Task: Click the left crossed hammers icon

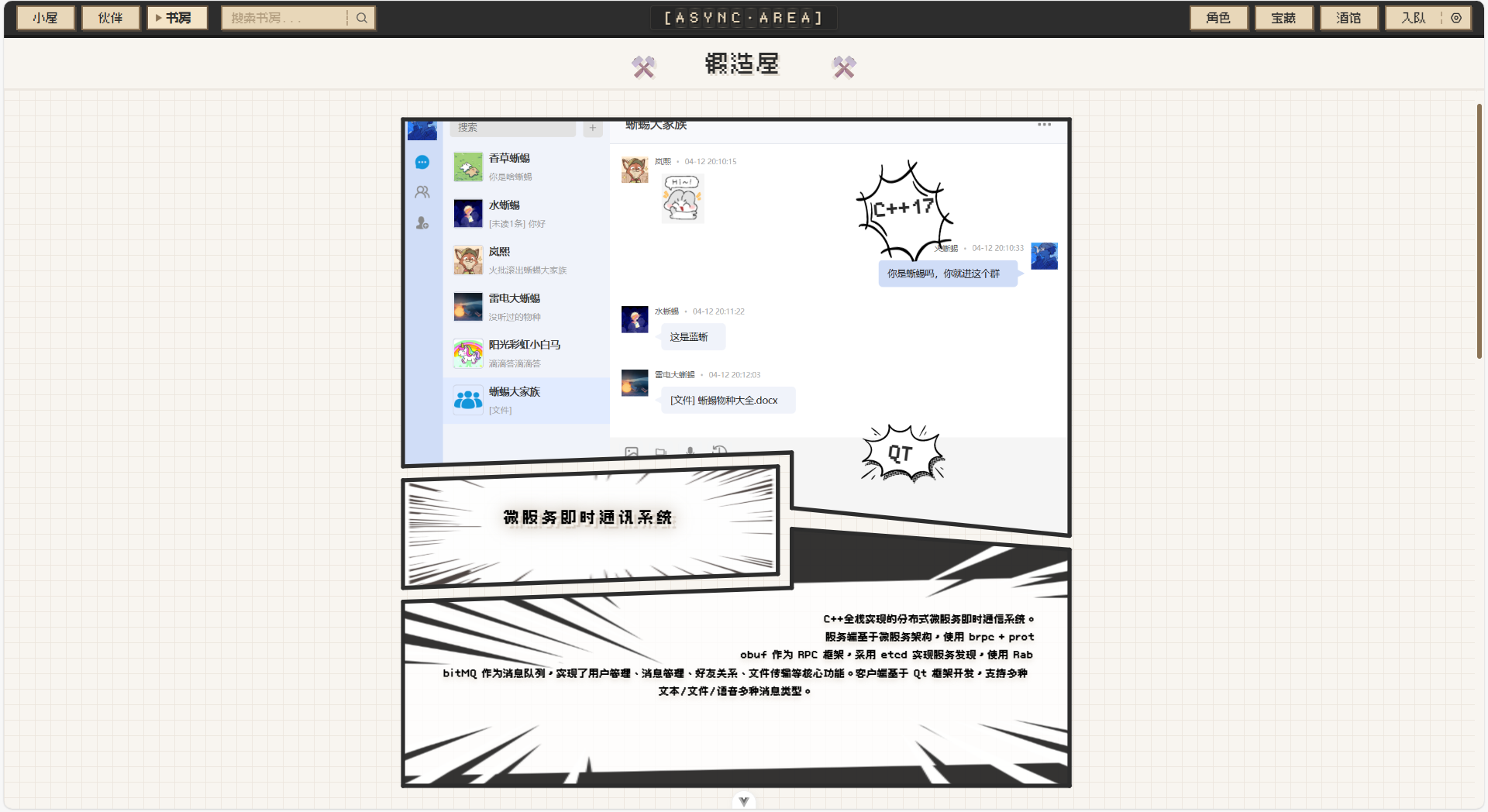Action: point(643,67)
